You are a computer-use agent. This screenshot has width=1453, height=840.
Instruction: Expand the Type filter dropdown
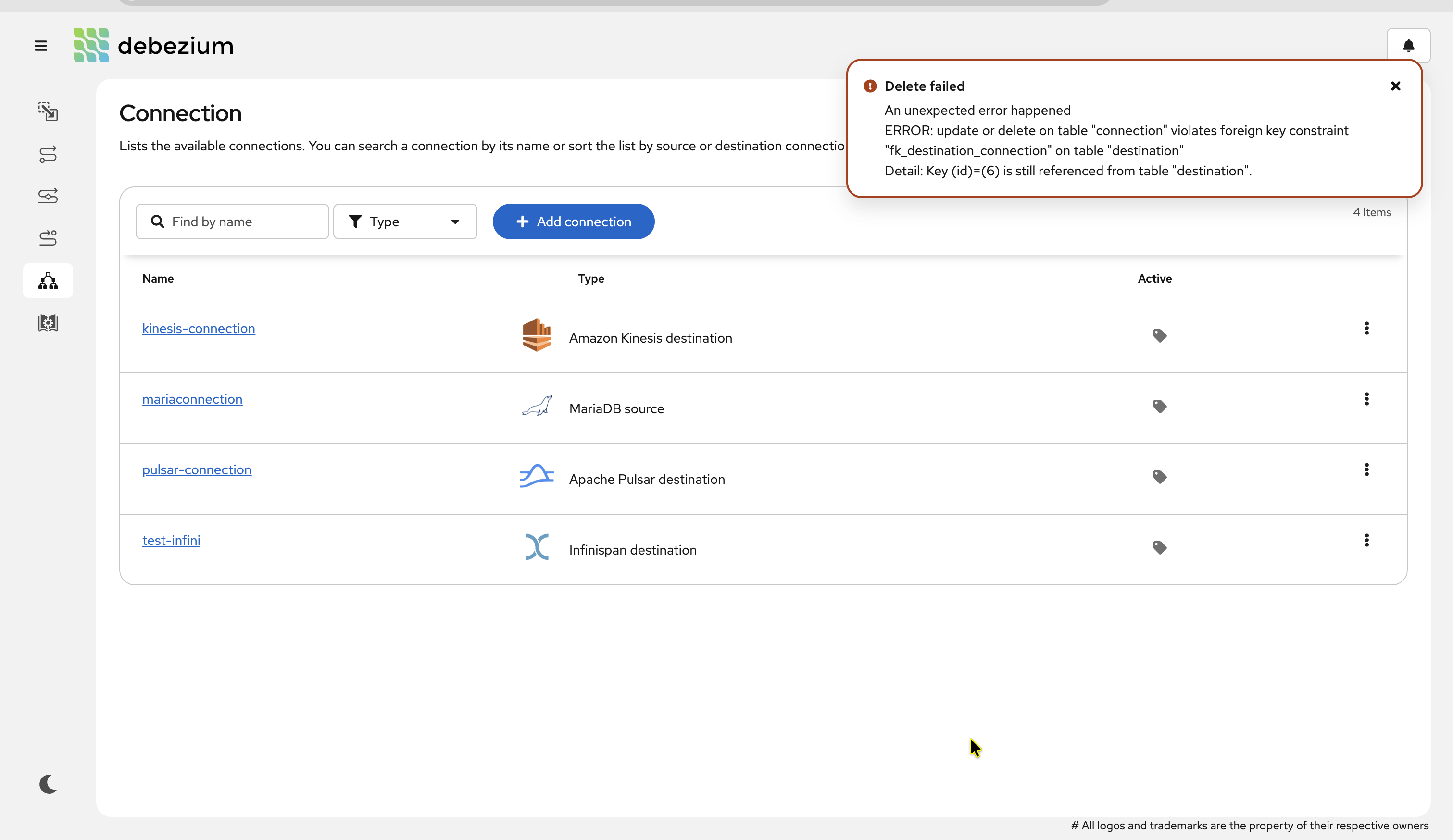click(x=405, y=222)
